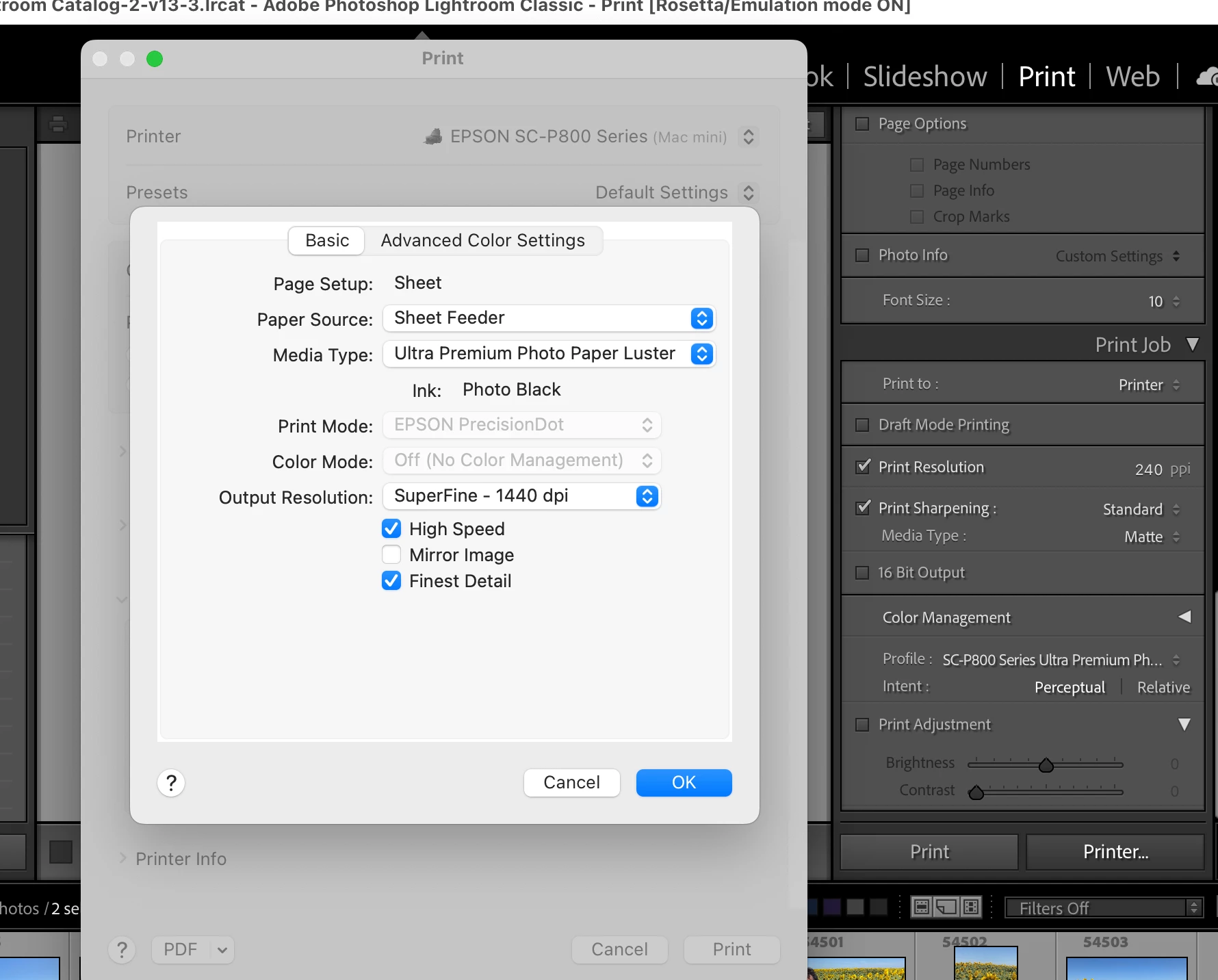Open the Presets Default Settings dropdown
The height and width of the screenshot is (980, 1218).
749,192
